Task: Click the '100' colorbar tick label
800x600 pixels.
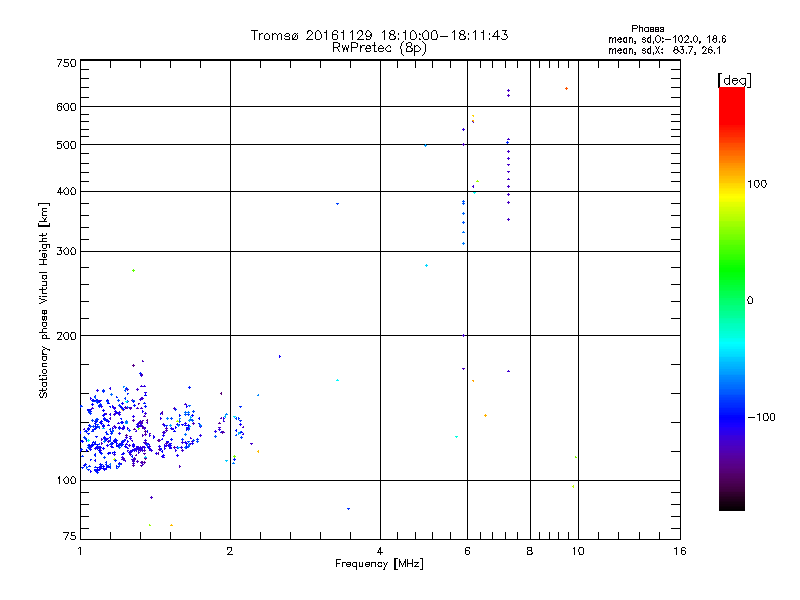Action: click(757, 184)
